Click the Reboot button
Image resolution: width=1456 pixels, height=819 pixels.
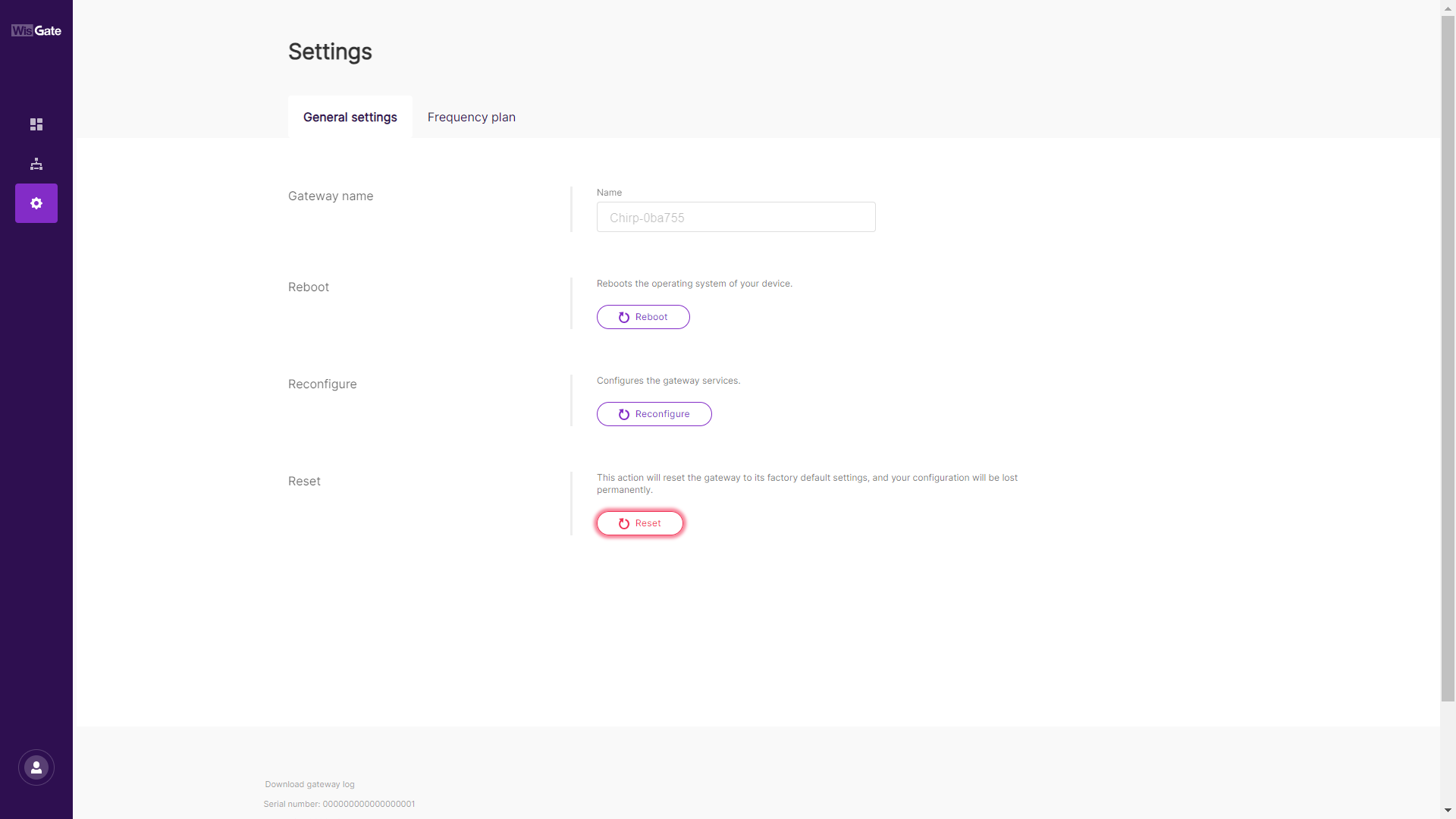pyautogui.click(x=643, y=317)
